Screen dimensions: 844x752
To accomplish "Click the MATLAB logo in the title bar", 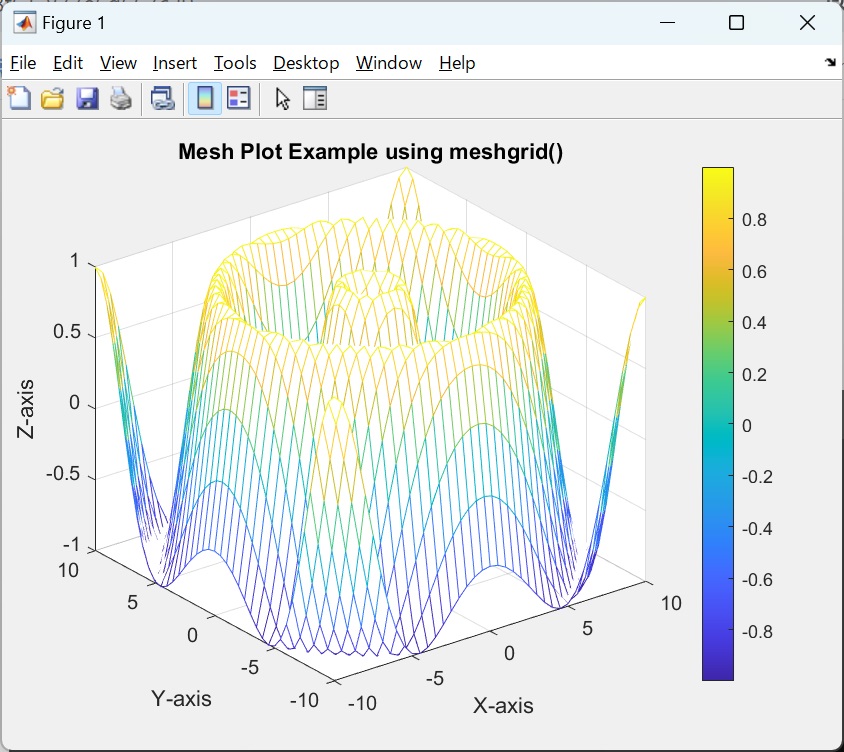I will [x=25, y=23].
